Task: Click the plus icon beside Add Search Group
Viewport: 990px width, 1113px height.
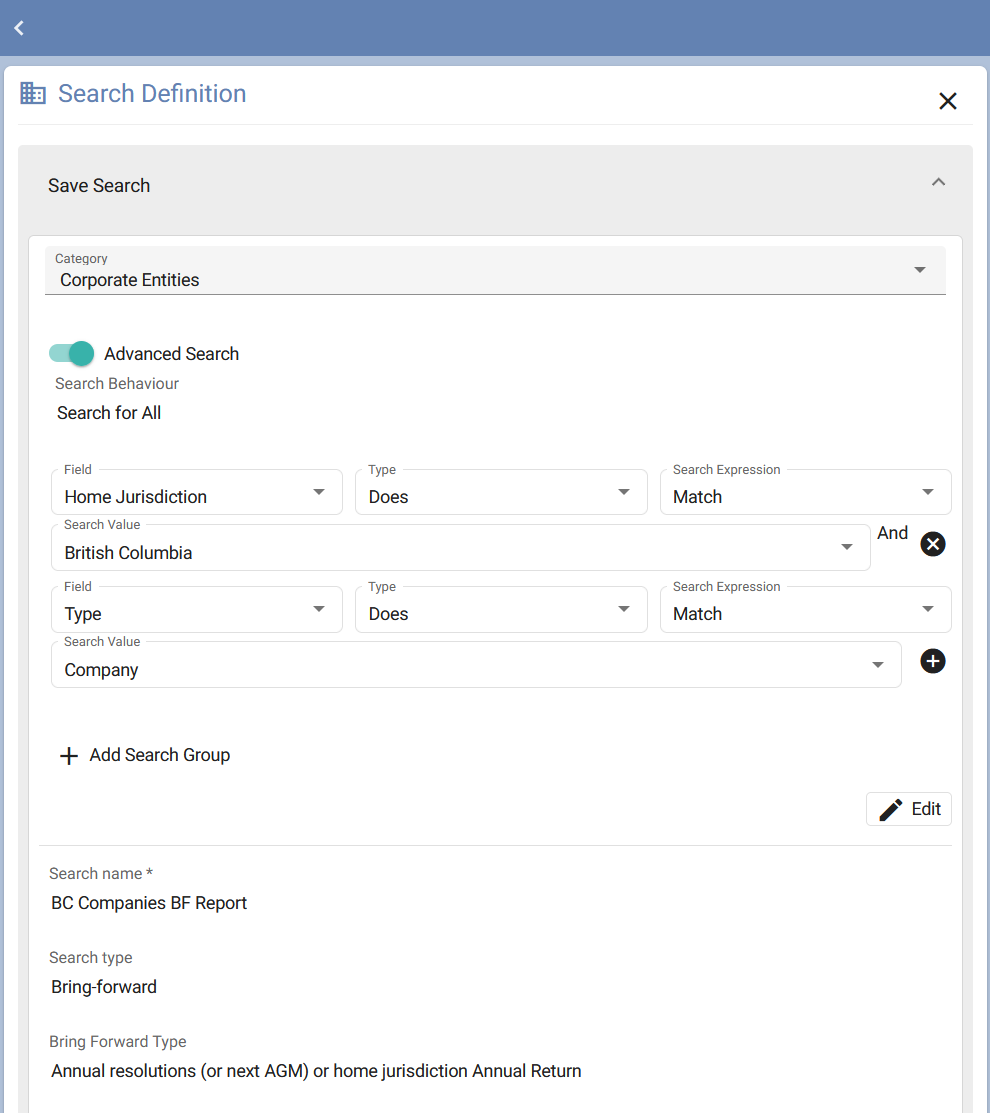Action: (69, 756)
